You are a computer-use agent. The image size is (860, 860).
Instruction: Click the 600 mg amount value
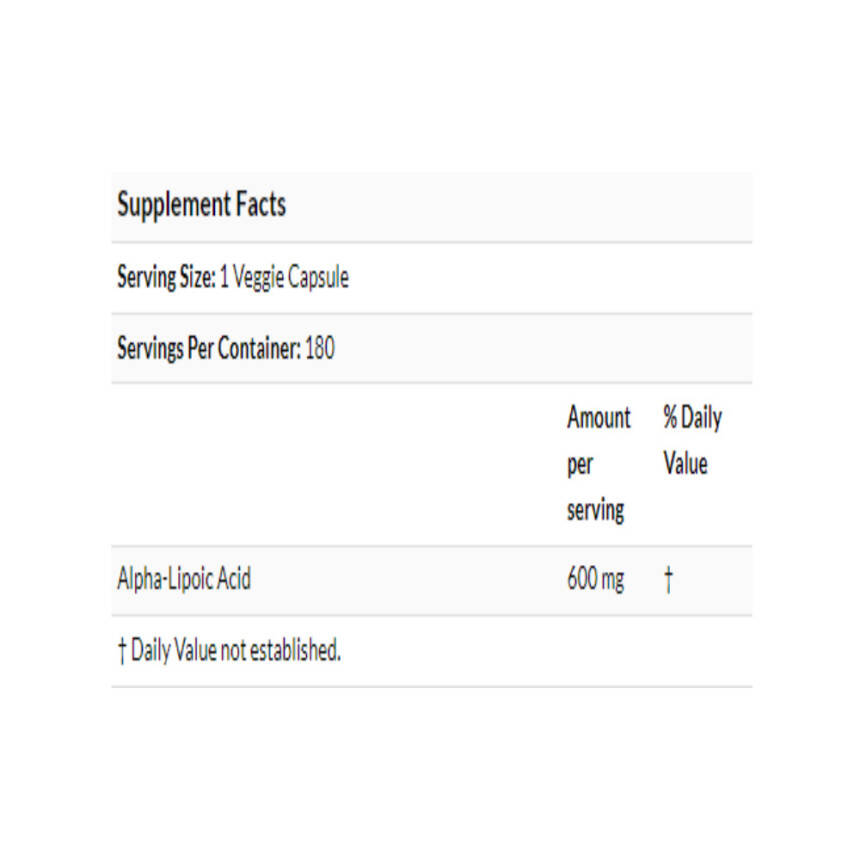click(x=595, y=579)
